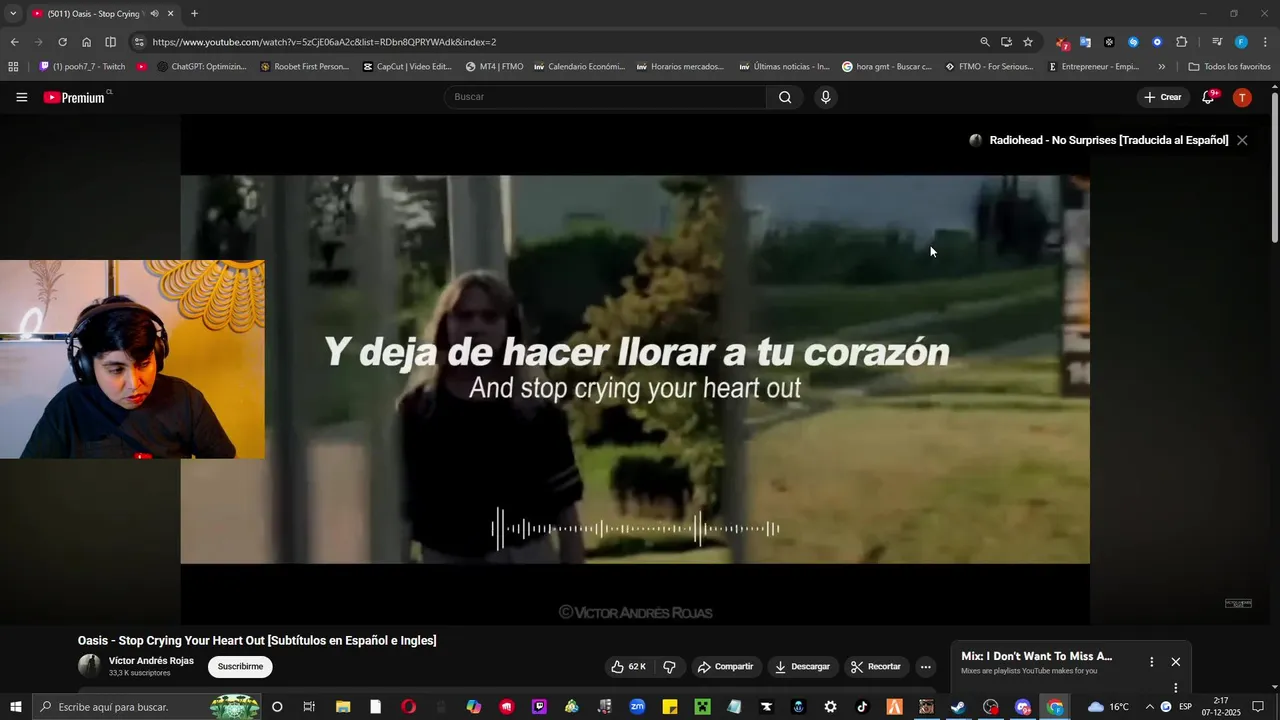Open Victor Andrés Rojas channel name link

click(151, 661)
